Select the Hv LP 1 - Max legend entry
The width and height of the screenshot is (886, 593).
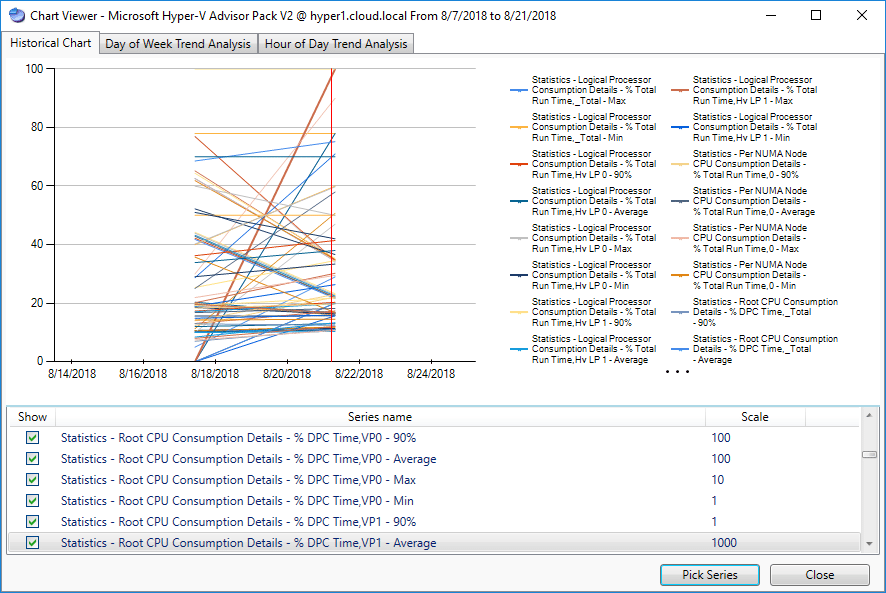(x=755, y=90)
